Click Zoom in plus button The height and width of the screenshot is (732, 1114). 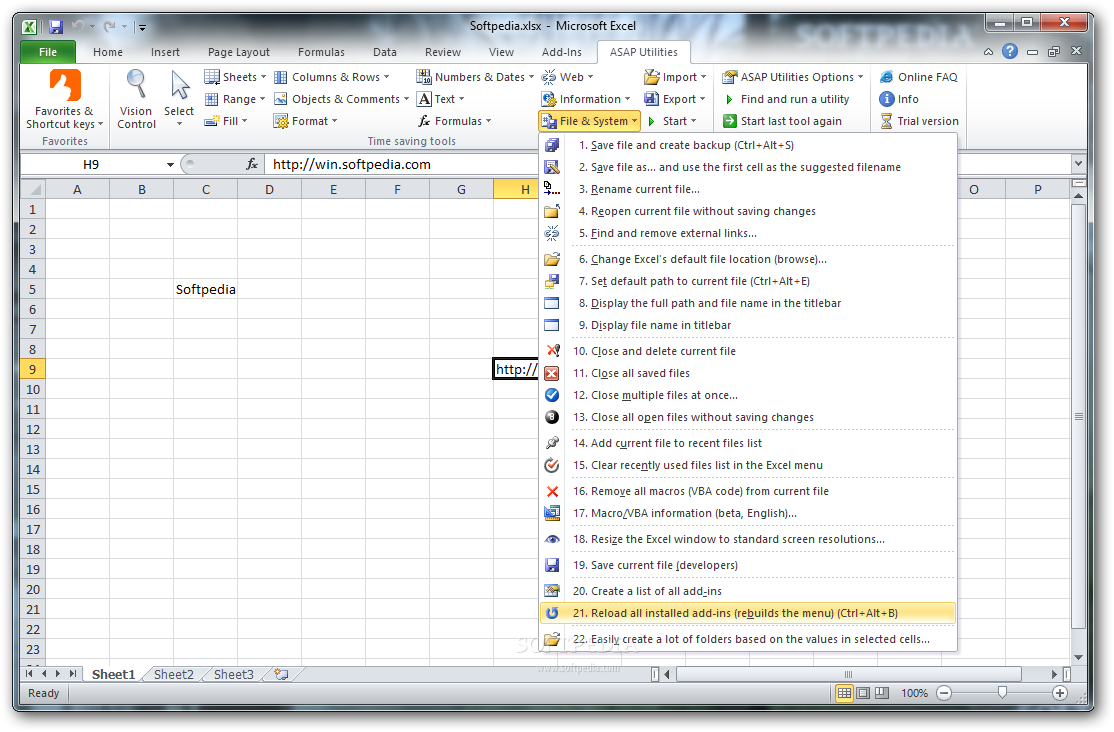point(1059,693)
